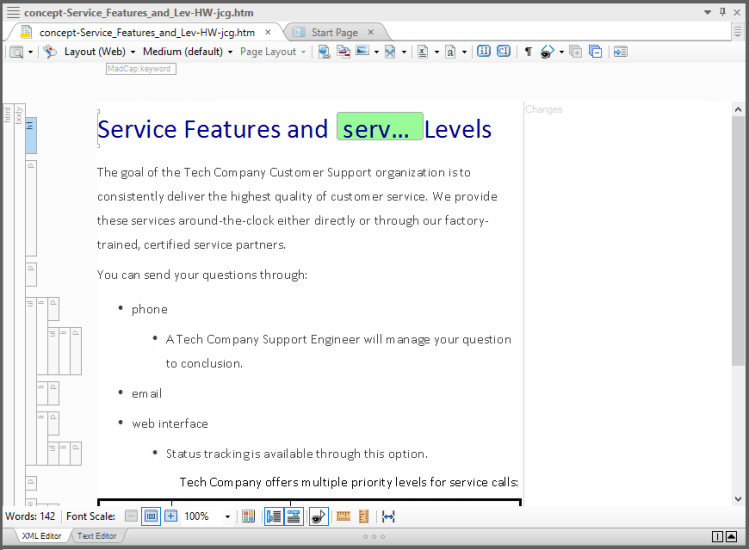Click the conditional text 'CI' indicator icon
Viewport: 749px width, 550px height.
pyautogui.click(x=503, y=51)
